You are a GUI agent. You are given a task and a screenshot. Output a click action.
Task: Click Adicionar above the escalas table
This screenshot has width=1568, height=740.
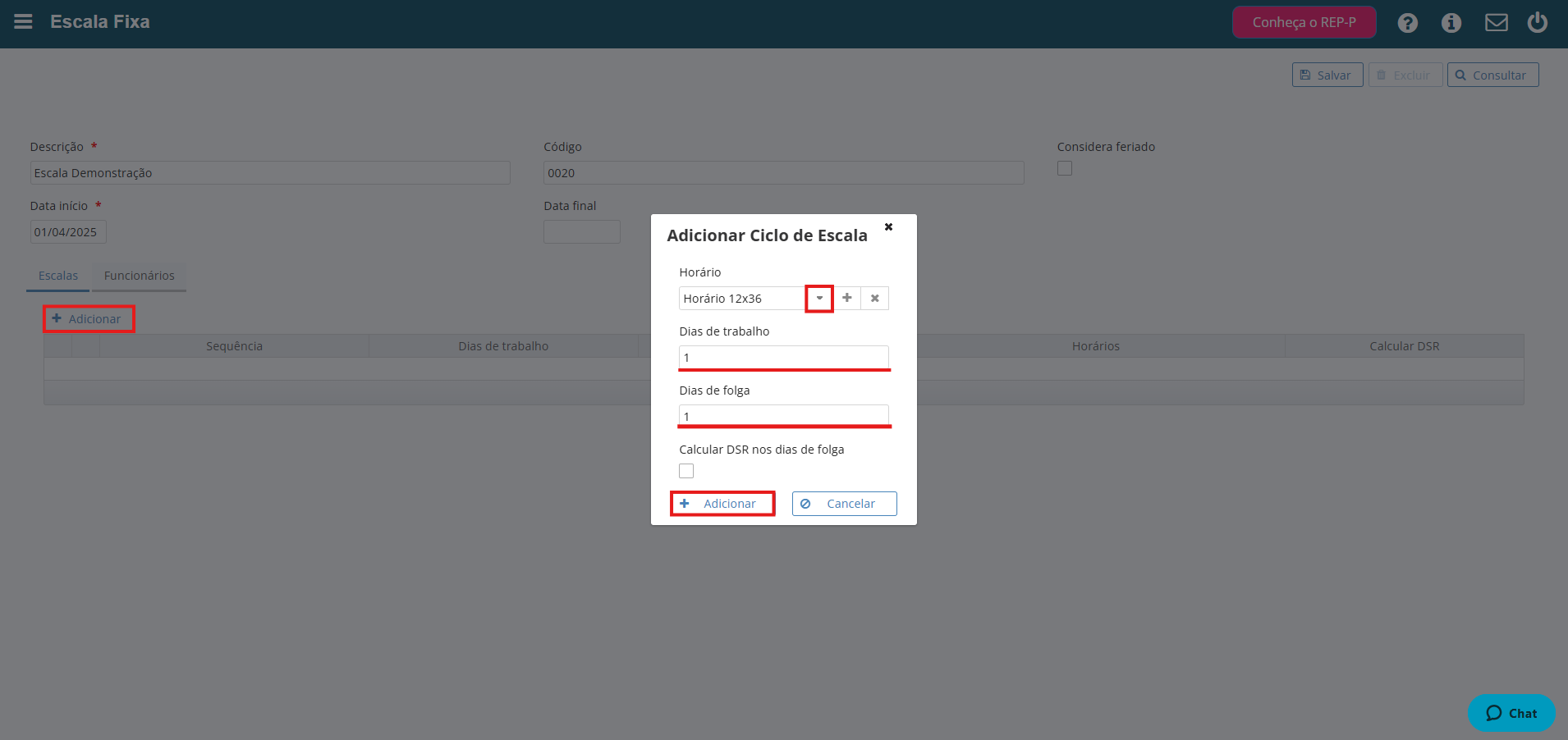point(88,319)
